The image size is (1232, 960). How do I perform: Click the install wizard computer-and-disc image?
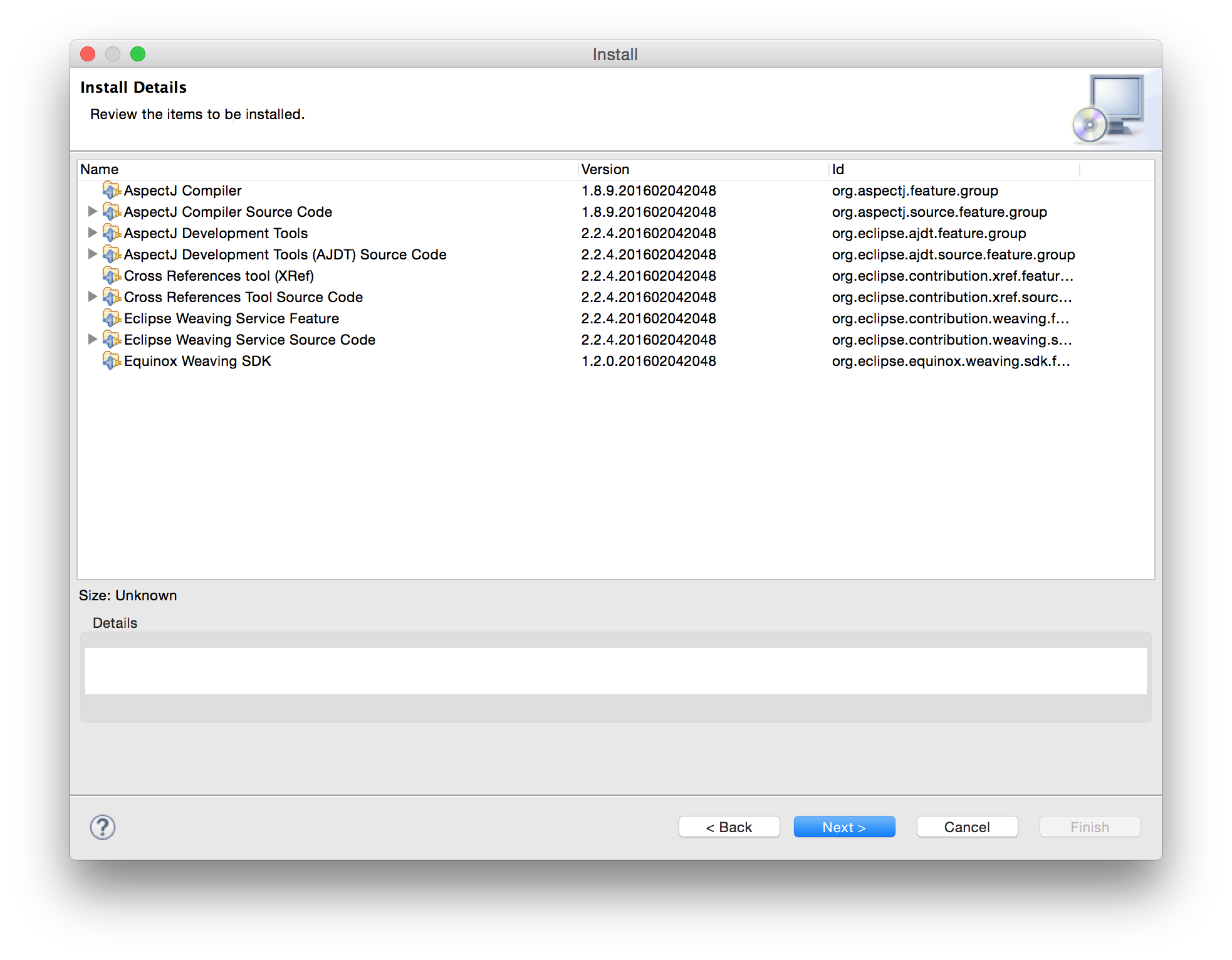tap(1109, 109)
